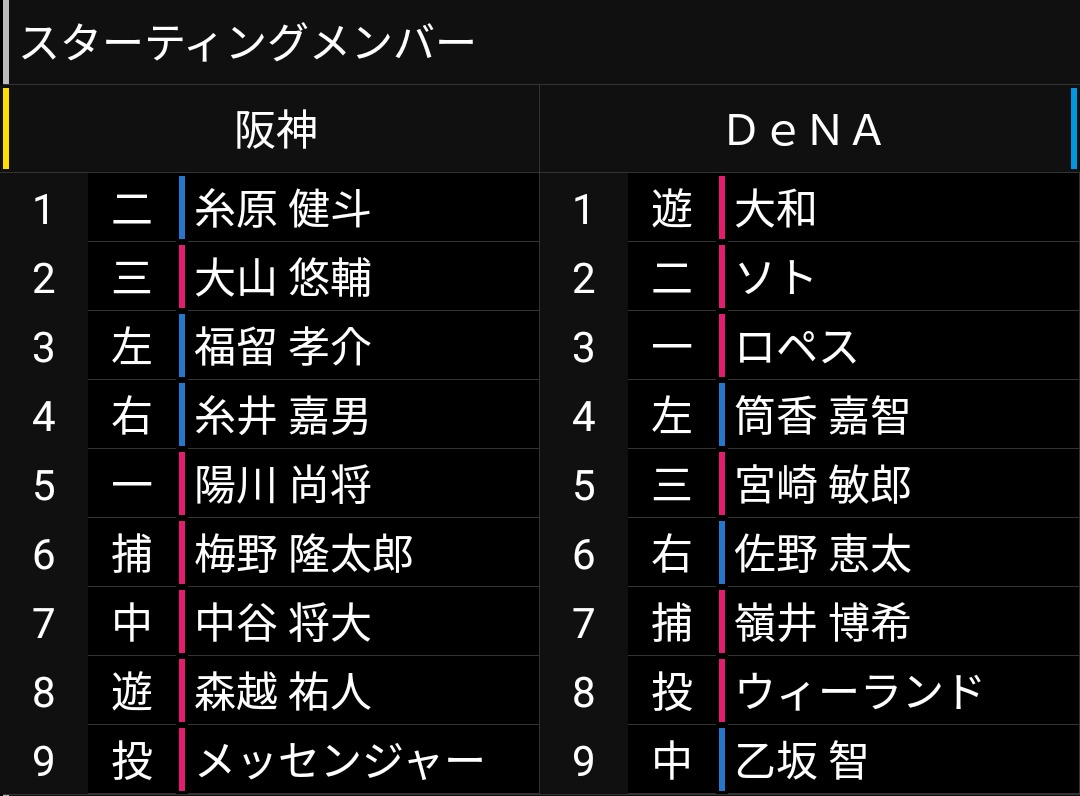Select the 阪神 team header

tap(276, 129)
